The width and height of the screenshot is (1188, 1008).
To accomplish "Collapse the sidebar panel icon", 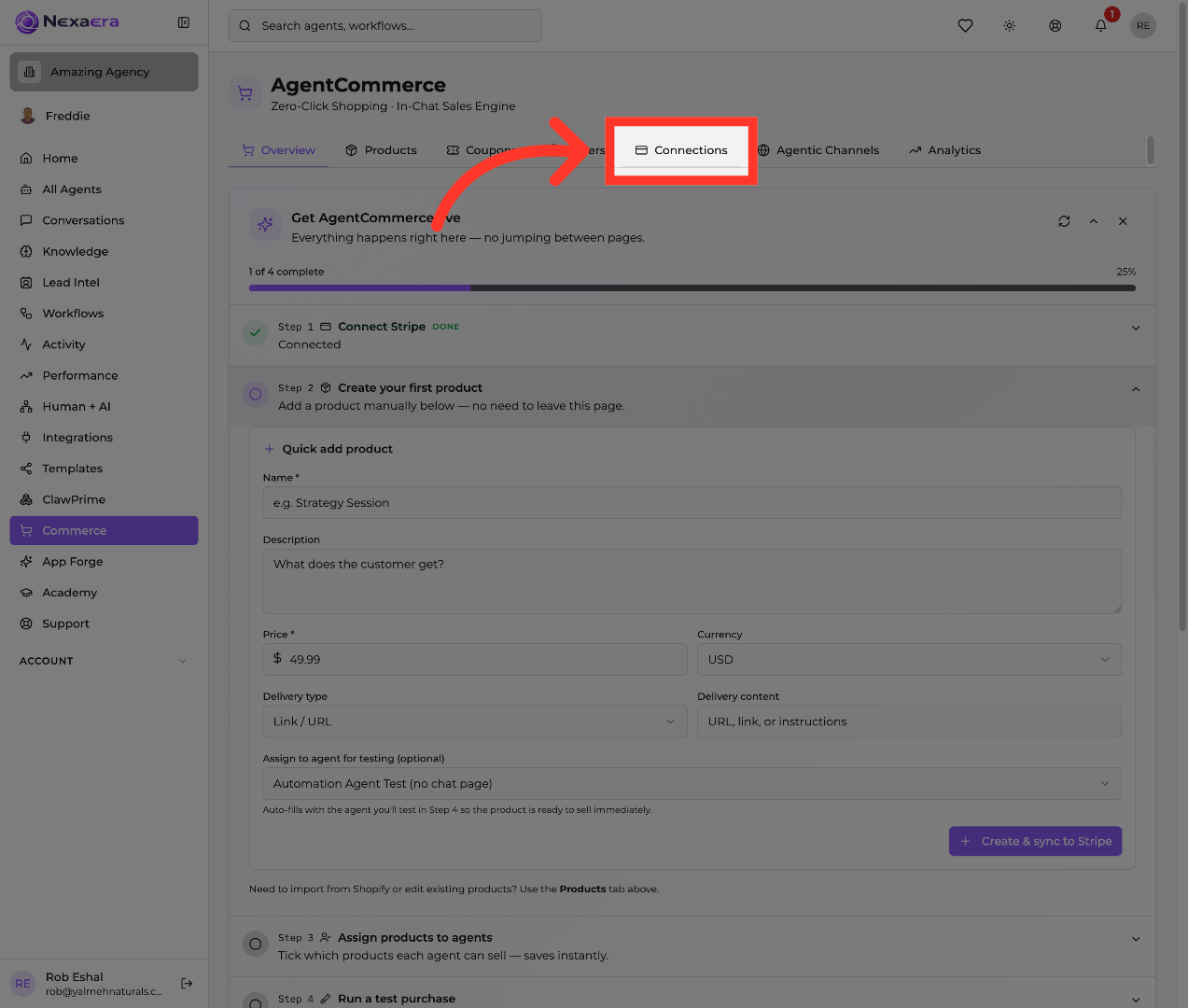I will click(184, 22).
